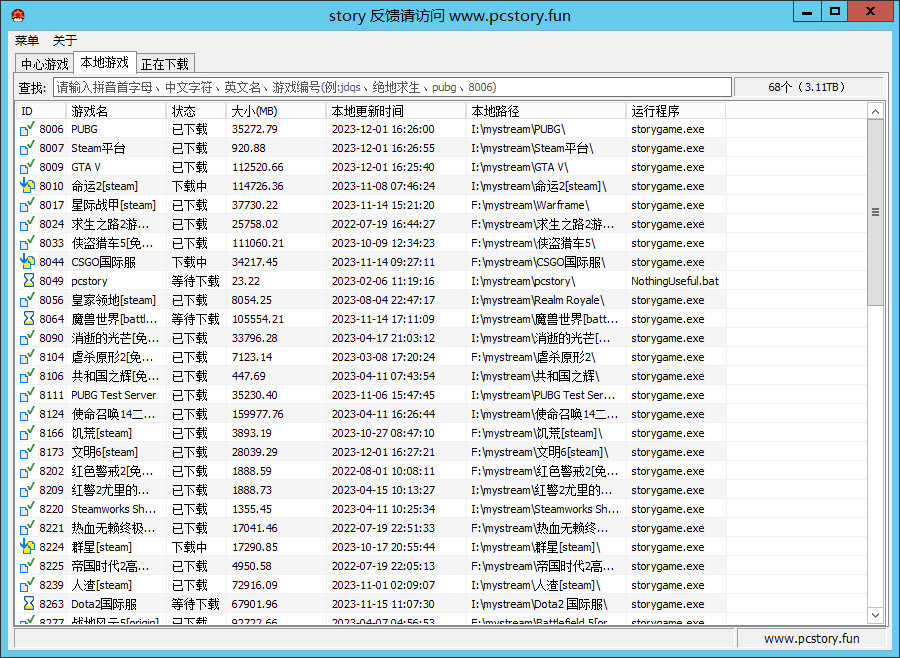This screenshot has width=900, height=658.
Task: Sort by the 大小(MB) column header
Action: coord(276,111)
